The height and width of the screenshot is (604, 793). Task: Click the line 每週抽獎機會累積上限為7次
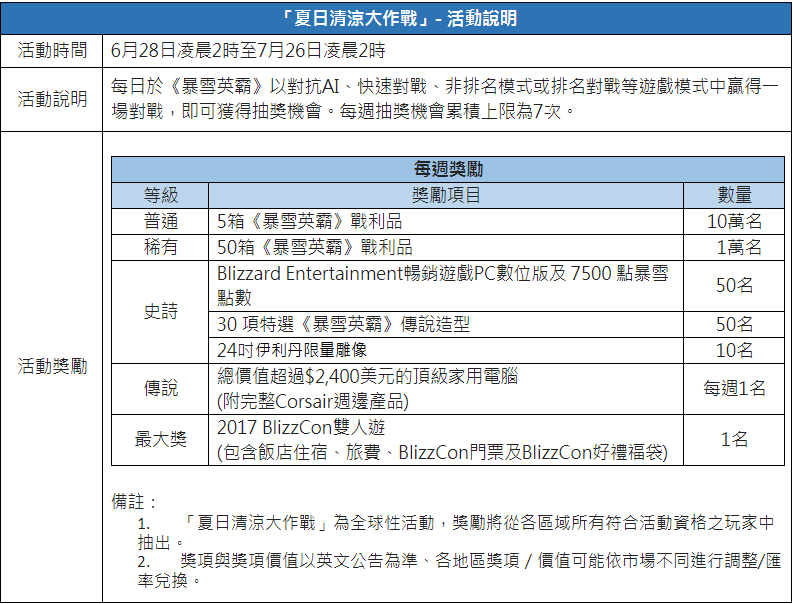click(458, 111)
